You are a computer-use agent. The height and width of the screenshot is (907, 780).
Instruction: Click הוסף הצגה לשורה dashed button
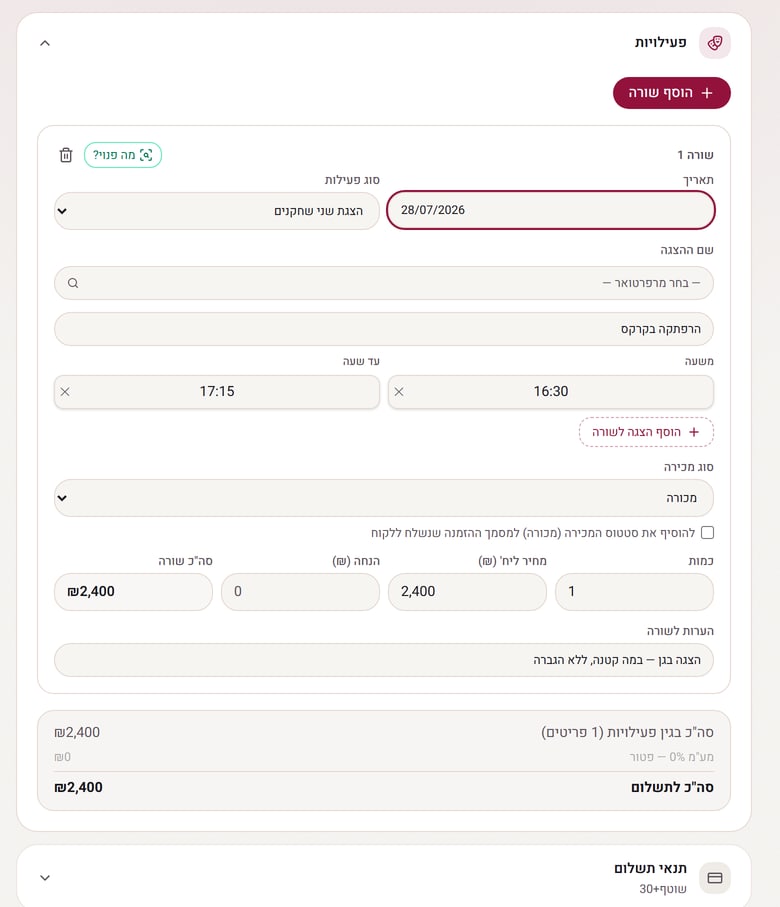[646, 432]
